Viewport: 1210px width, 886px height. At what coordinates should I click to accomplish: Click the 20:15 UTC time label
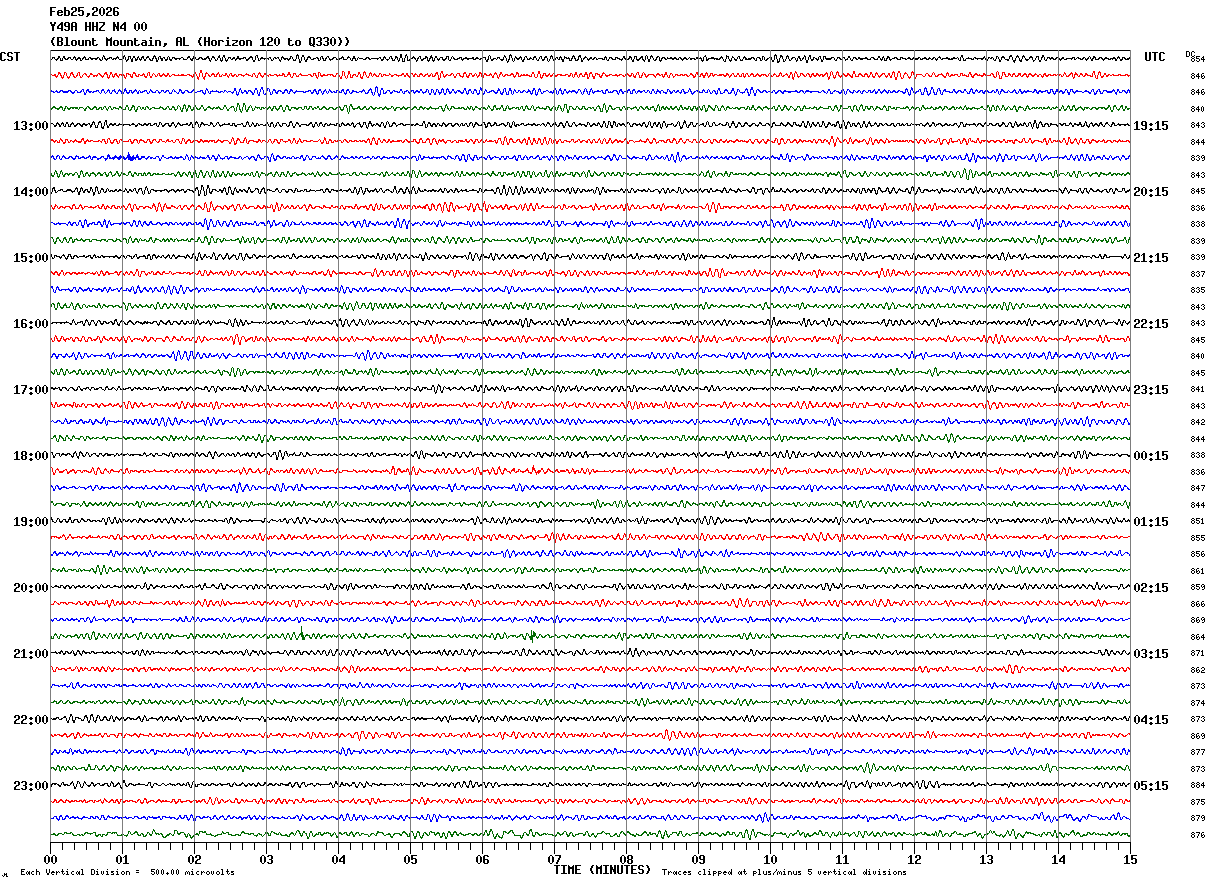pyautogui.click(x=1151, y=192)
